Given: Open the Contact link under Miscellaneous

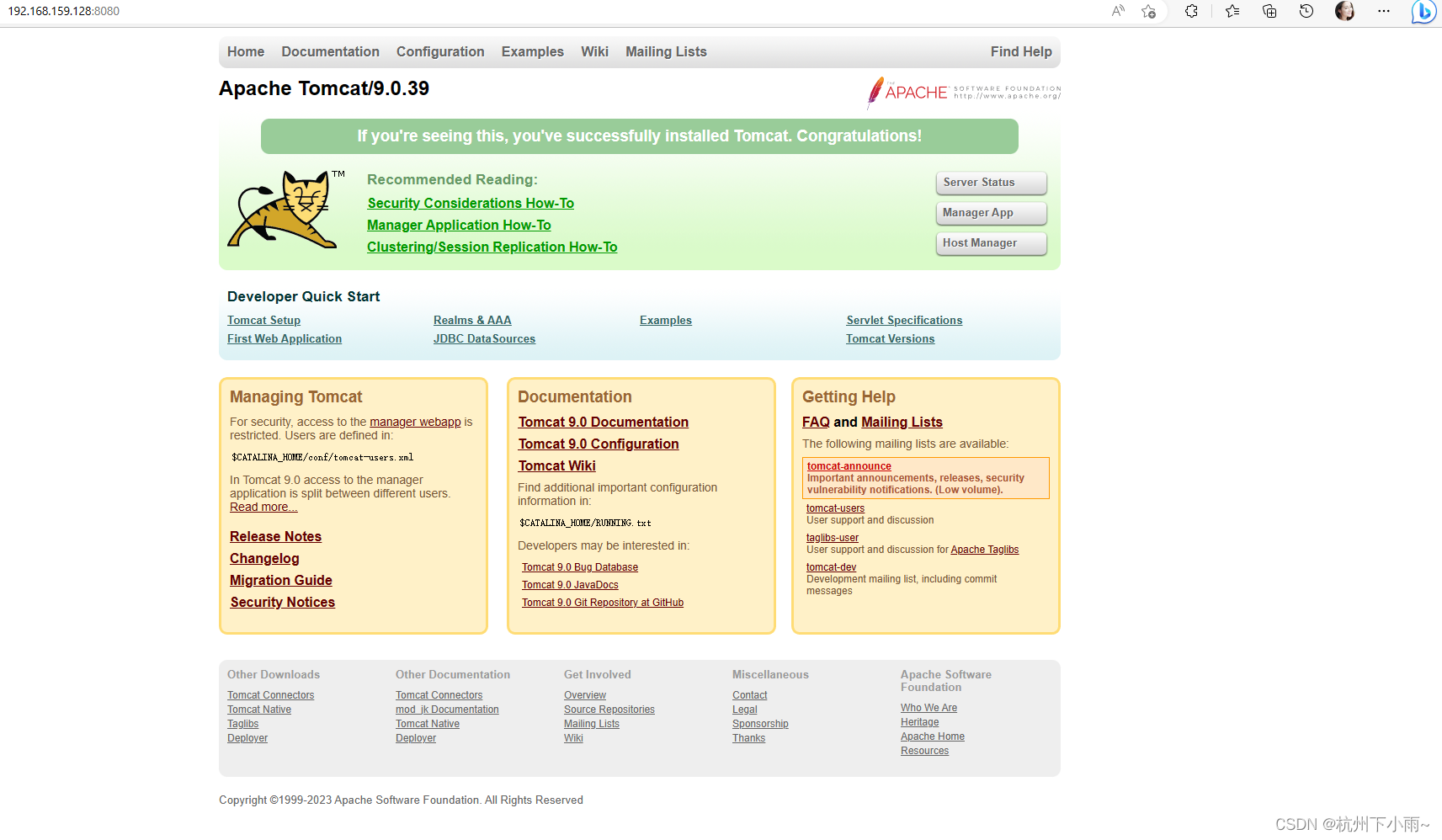Looking at the screenshot, I should pos(749,695).
